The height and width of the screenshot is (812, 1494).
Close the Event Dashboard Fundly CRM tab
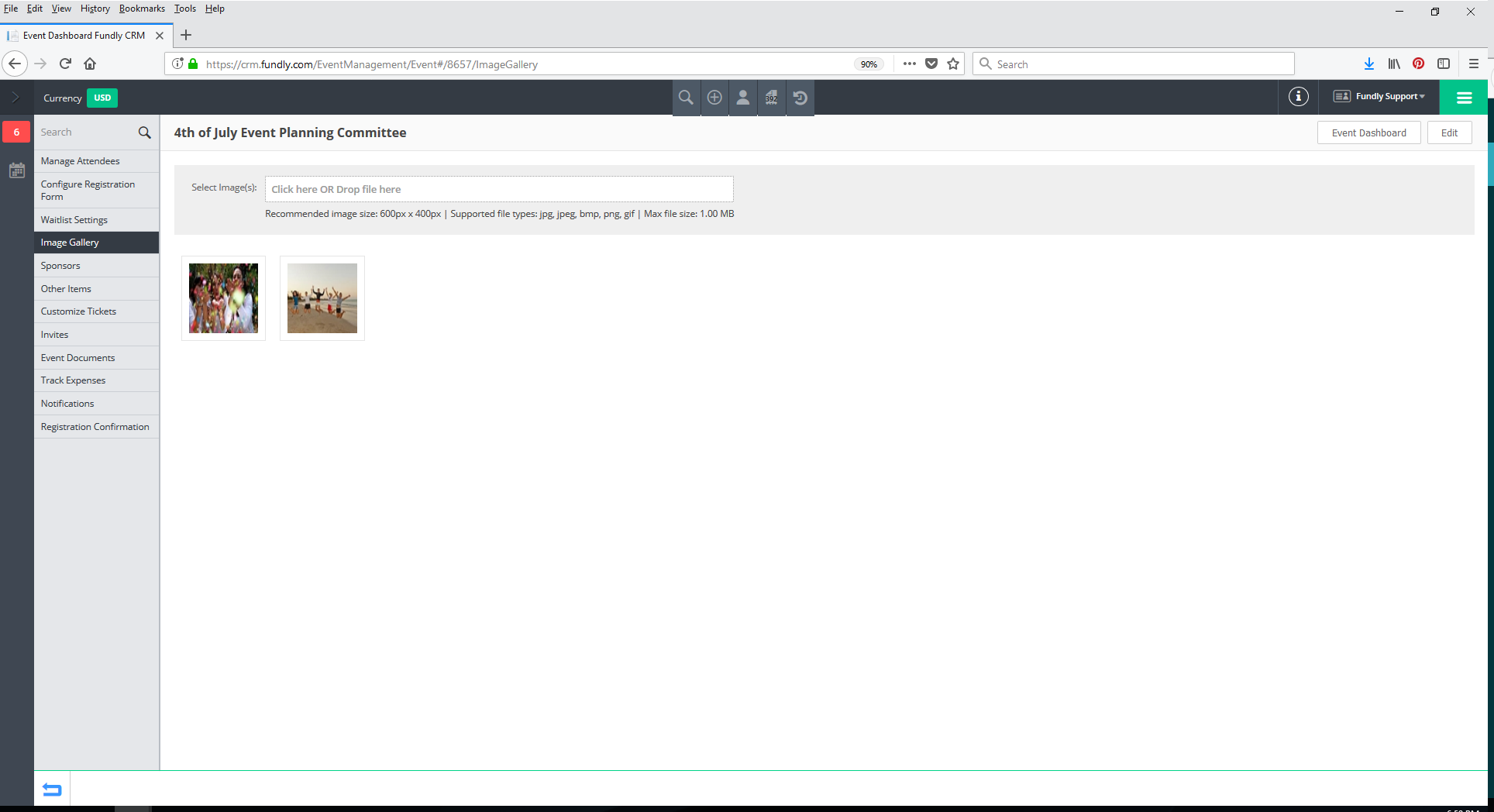tap(160, 36)
